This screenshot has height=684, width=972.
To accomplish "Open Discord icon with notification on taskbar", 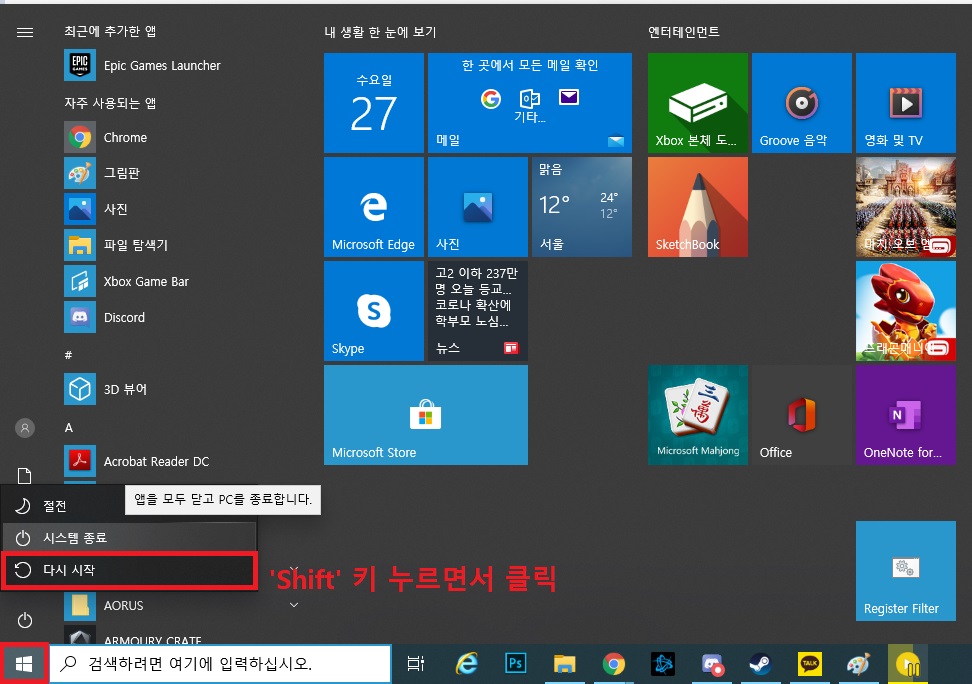I will click(712, 664).
